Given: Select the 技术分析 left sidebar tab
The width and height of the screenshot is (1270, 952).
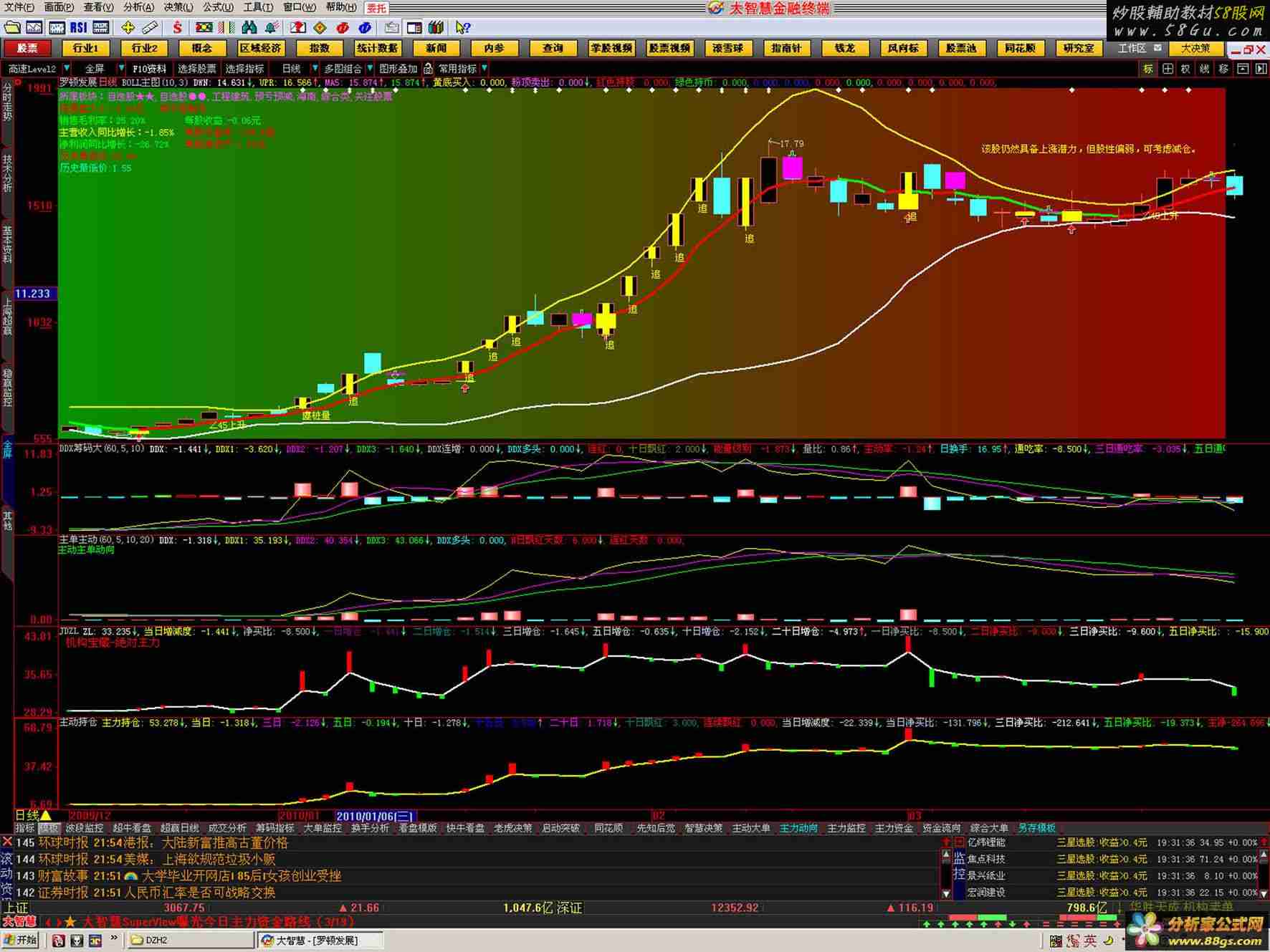Looking at the screenshot, I should [7, 173].
